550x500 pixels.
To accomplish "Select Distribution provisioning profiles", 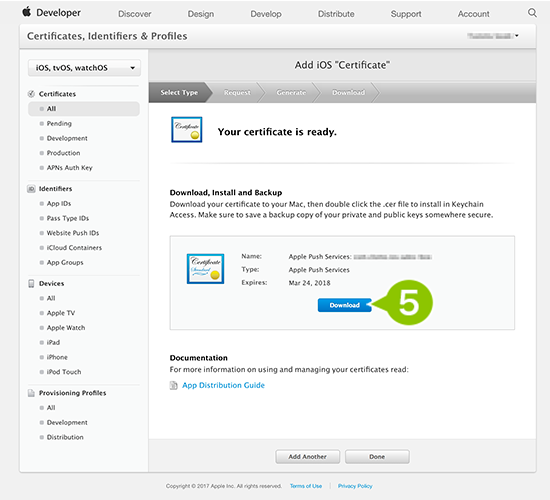I will tap(65, 437).
